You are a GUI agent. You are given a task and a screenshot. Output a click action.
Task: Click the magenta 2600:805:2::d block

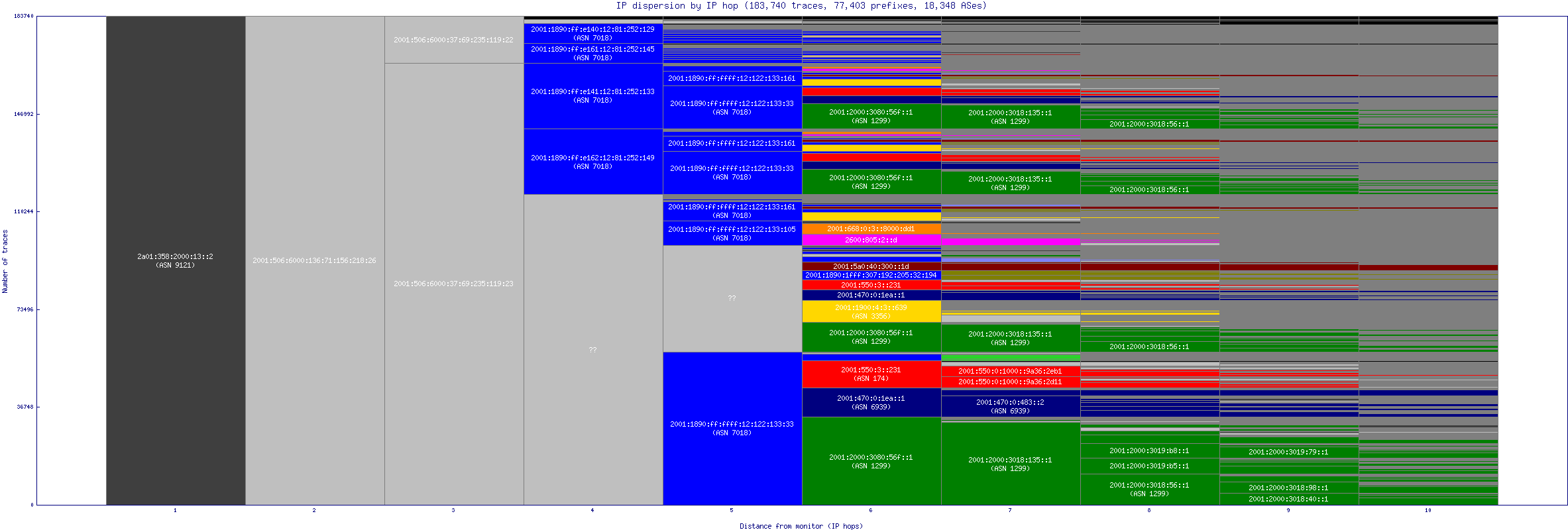[871, 240]
